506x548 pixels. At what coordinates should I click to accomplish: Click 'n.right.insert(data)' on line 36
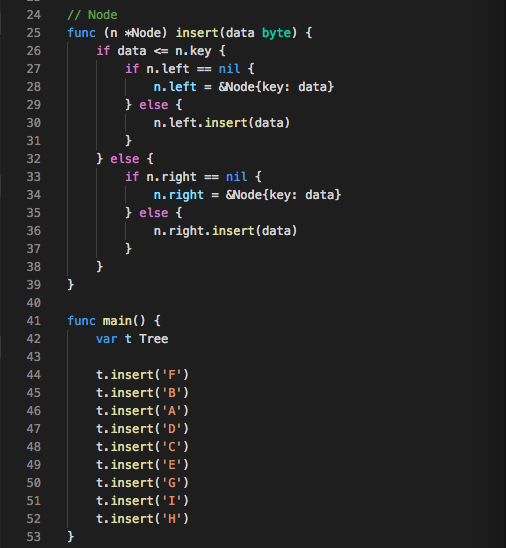(225, 231)
